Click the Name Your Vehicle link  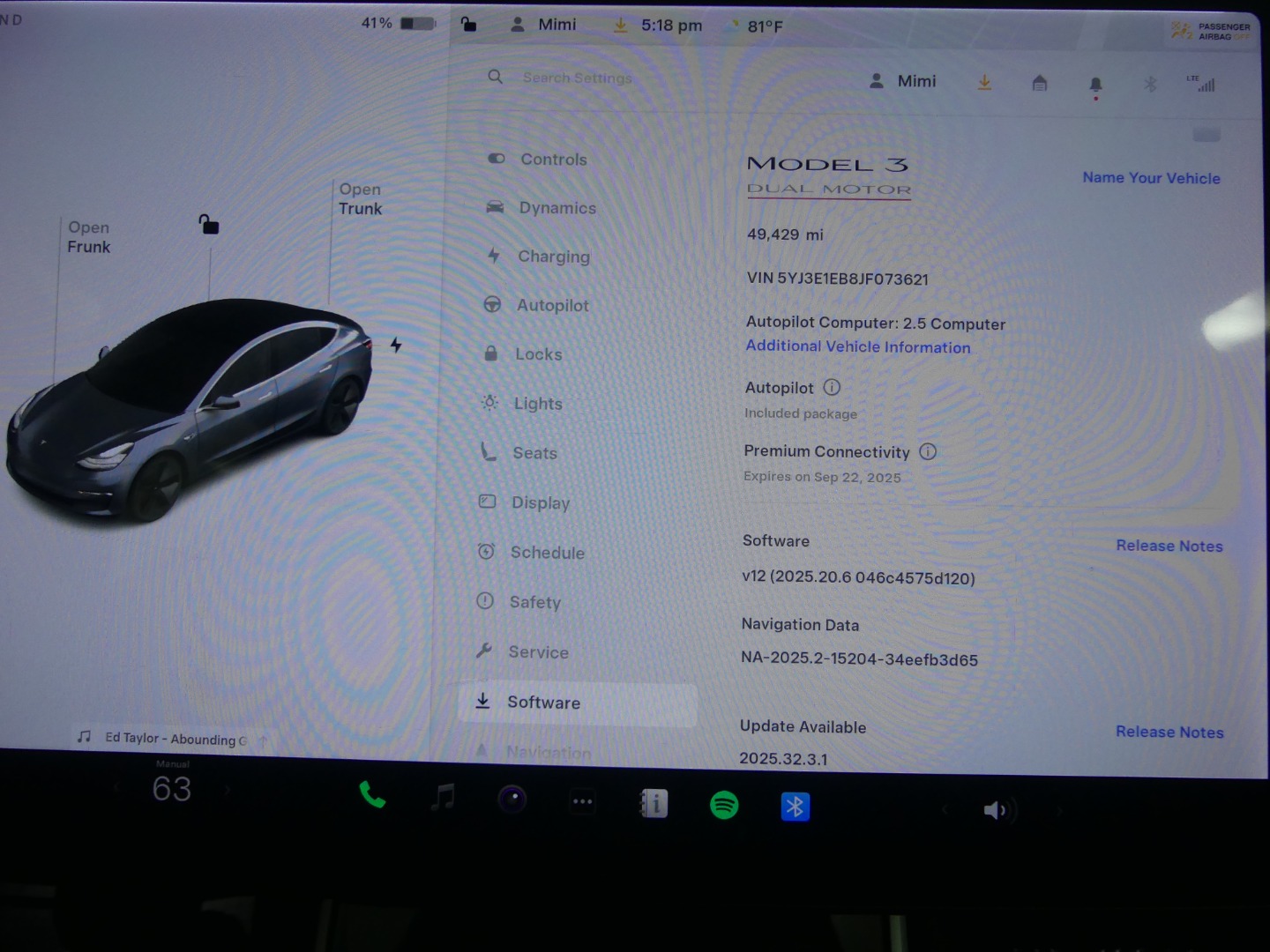[1151, 178]
